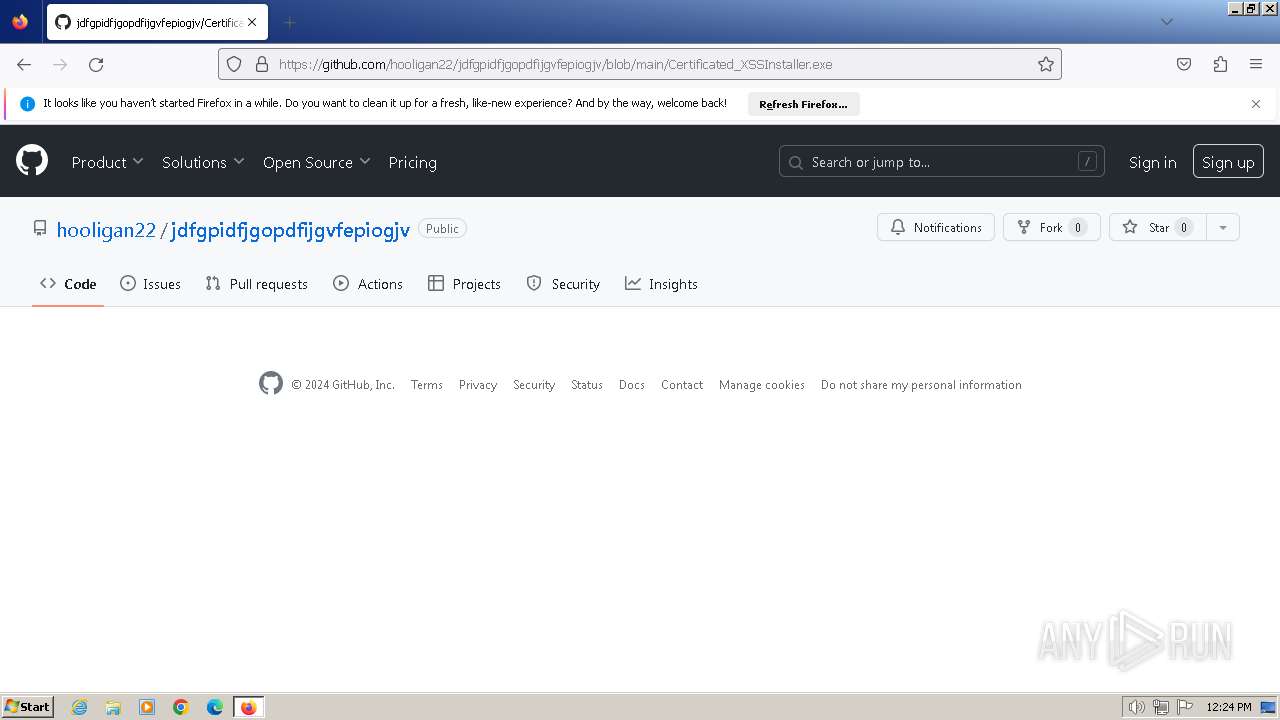This screenshot has width=1280, height=720.
Task: Switch to the Issues tab
Action: (150, 284)
